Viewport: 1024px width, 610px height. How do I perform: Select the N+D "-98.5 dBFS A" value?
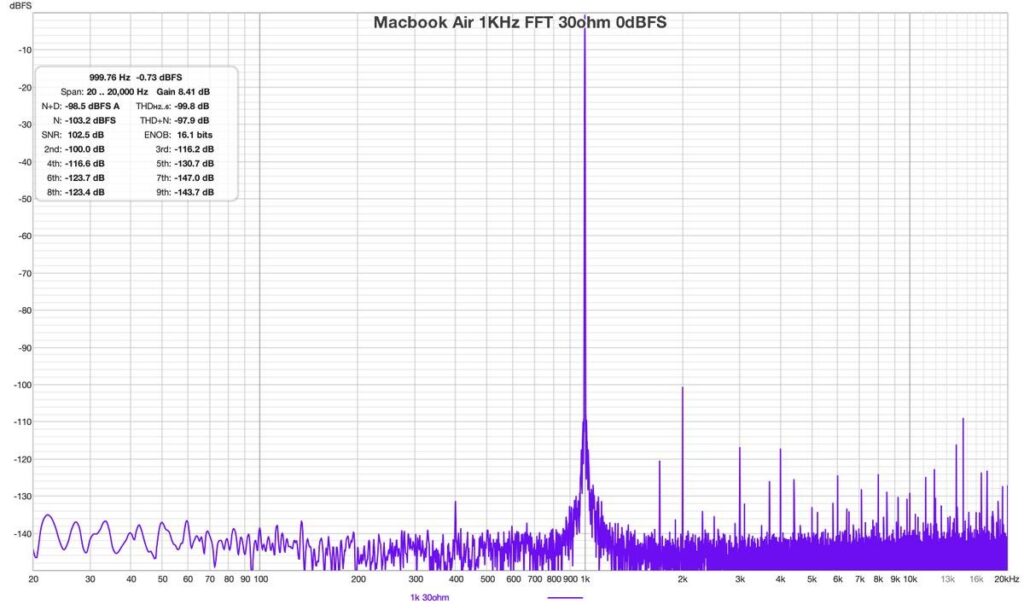click(92, 106)
